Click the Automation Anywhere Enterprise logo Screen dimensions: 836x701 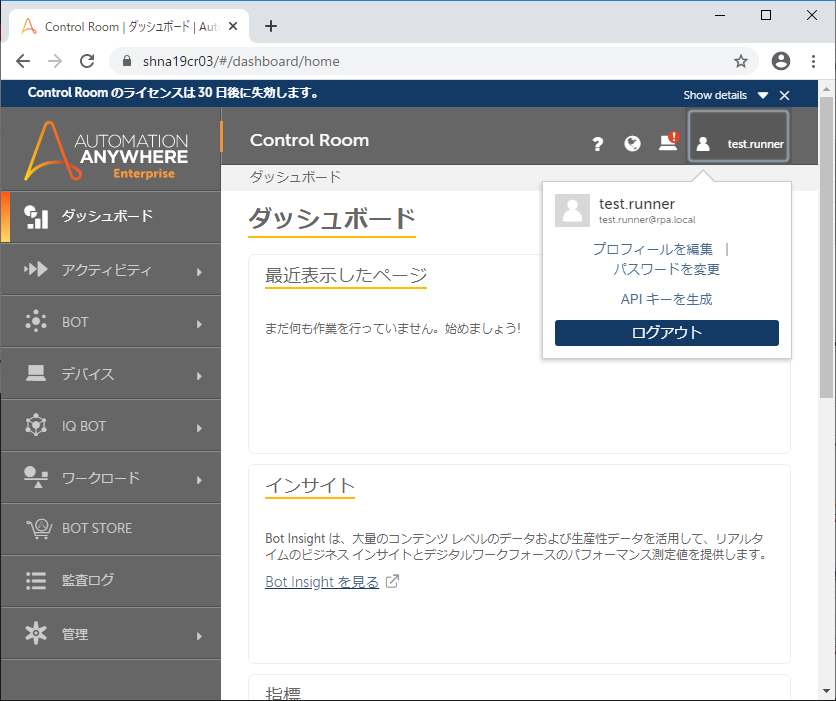click(107, 151)
